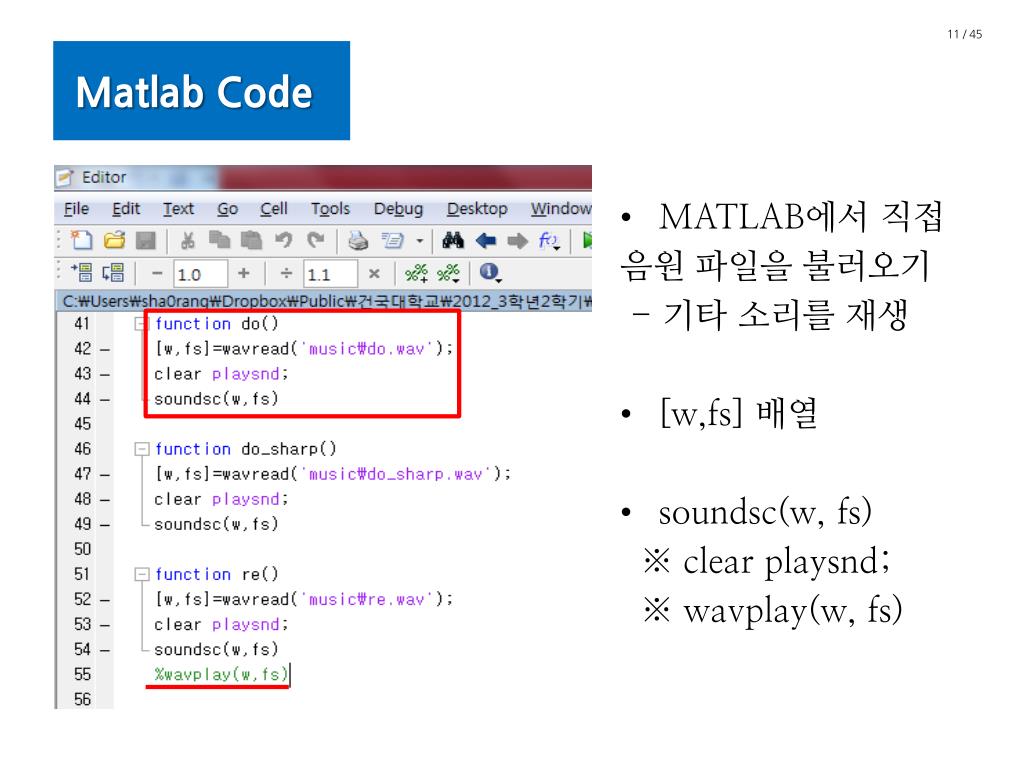This screenshot has width=1024, height=768.
Task: Click the evaluate cell and advance icon
Action: click(114, 272)
